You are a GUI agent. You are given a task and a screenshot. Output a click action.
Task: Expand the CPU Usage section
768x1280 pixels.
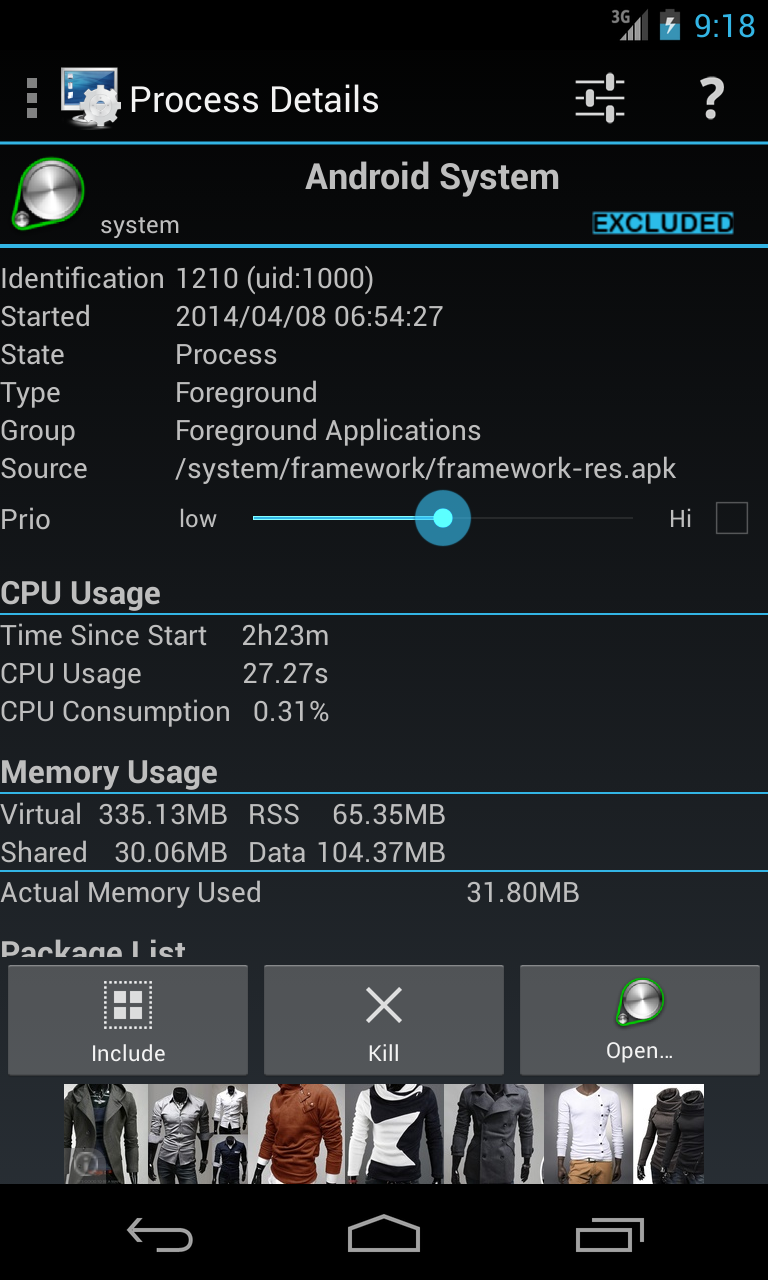click(81, 592)
